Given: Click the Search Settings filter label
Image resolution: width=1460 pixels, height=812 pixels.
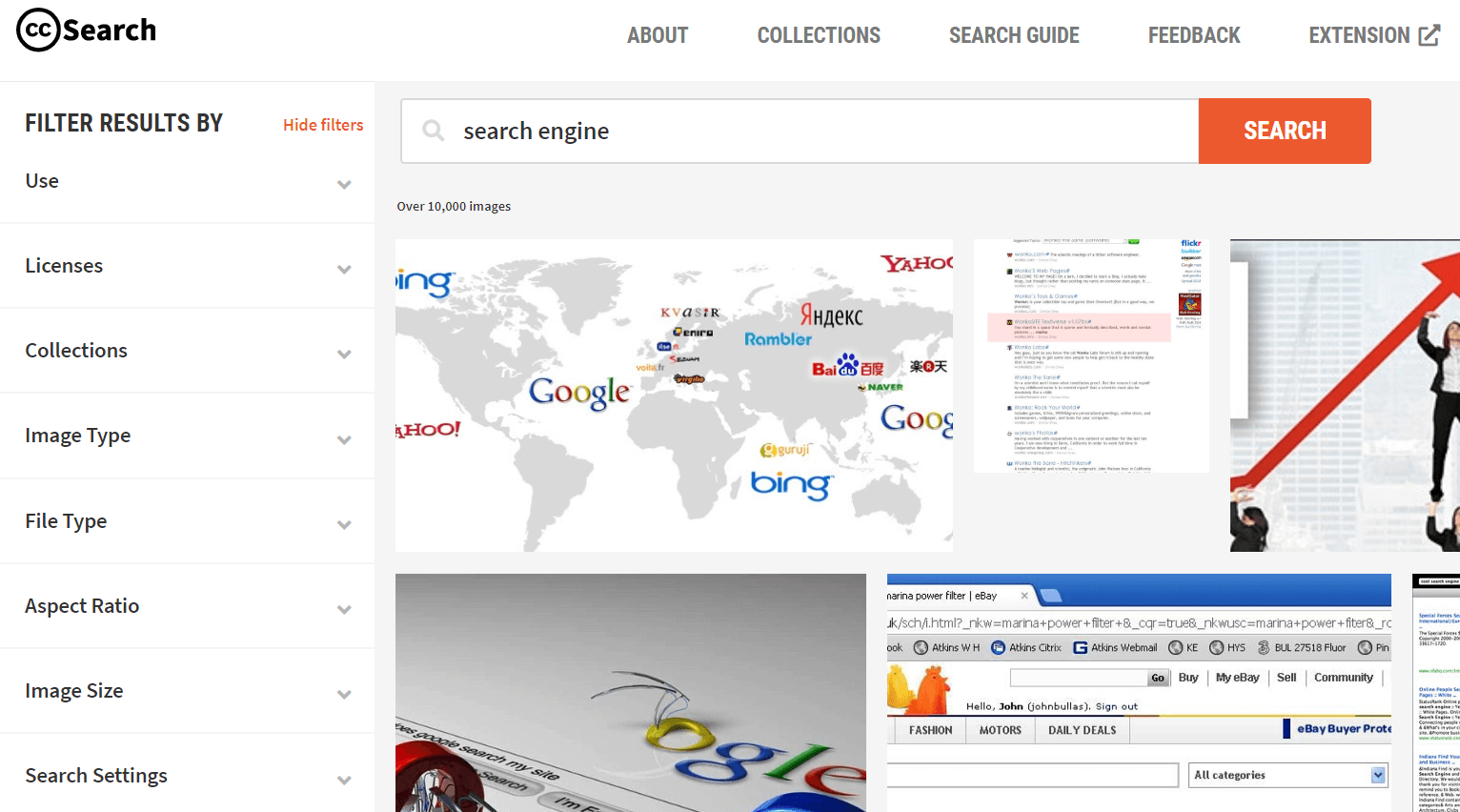Looking at the screenshot, I should click(96, 775).
